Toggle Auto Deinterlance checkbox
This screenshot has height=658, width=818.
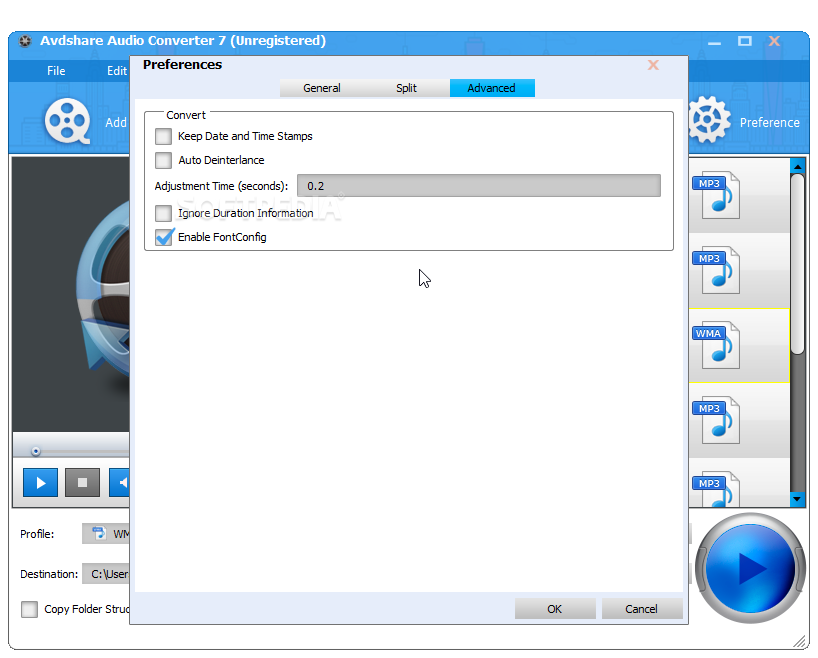(x=163, y=160)
